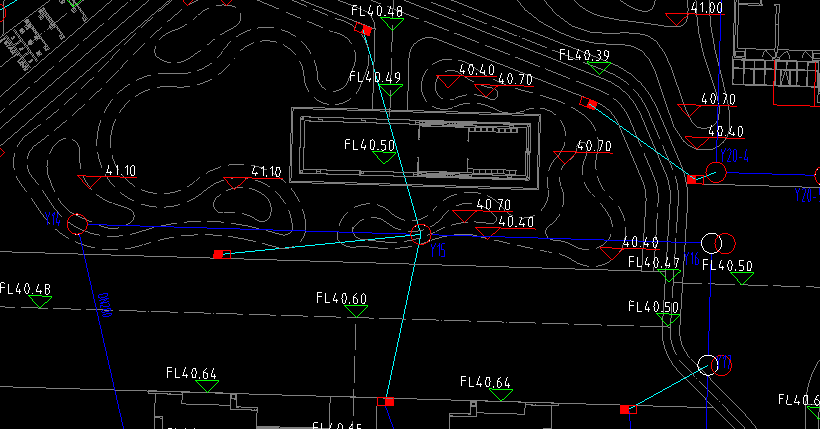Pick the white circle next to Y16
The image size is (820, 429).
pyautogui.click(x=711, y=243)
